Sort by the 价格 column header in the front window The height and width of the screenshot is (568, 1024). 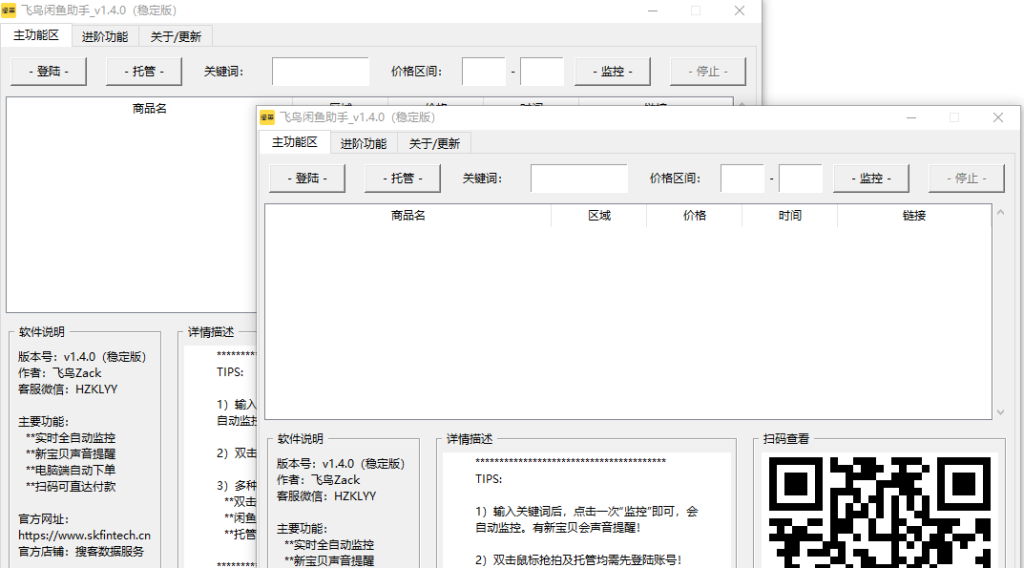point(694,215)
